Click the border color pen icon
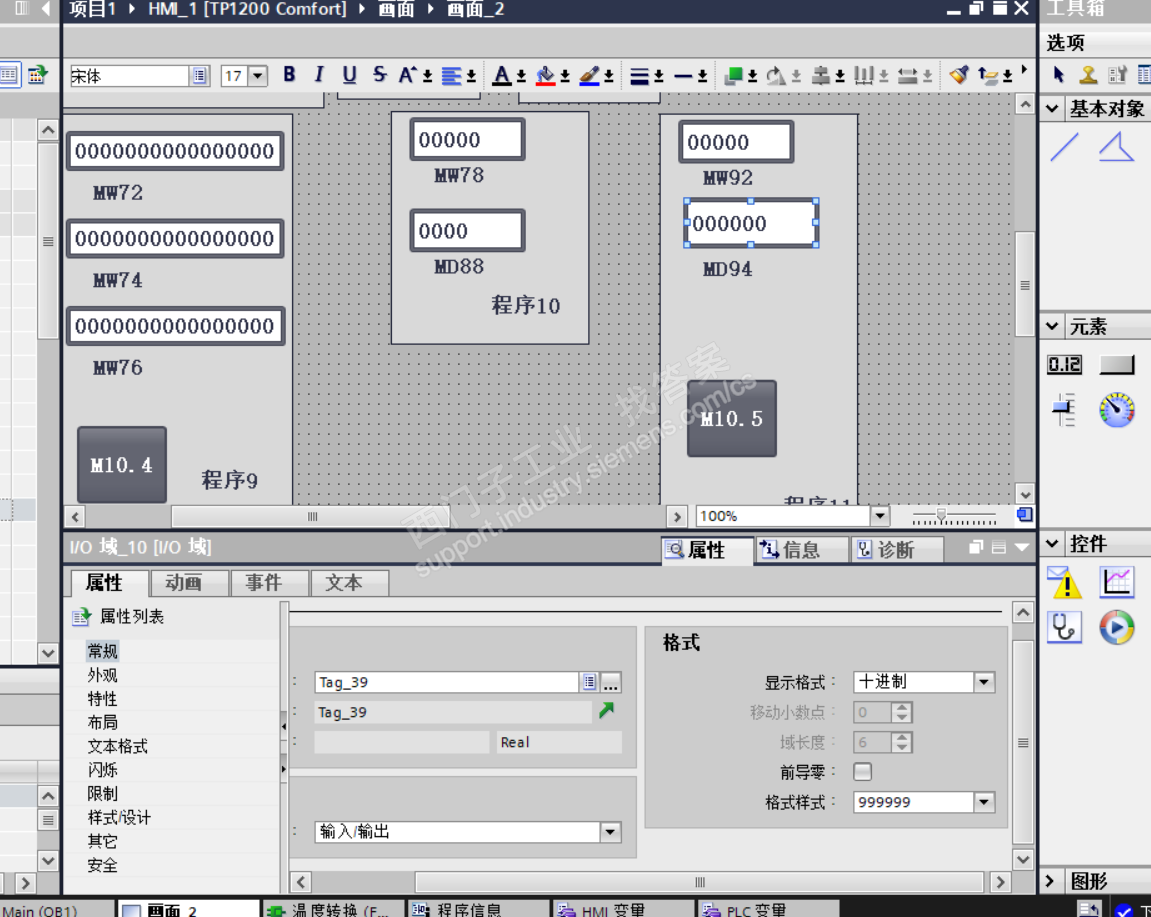This screenshot has height=917, width=1151. click(589, 76)
